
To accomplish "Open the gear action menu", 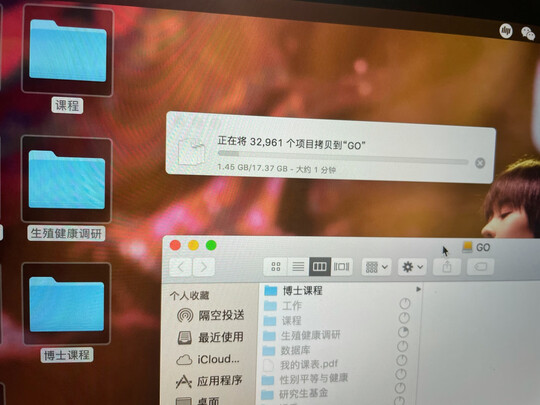I will tap(412, 267).
